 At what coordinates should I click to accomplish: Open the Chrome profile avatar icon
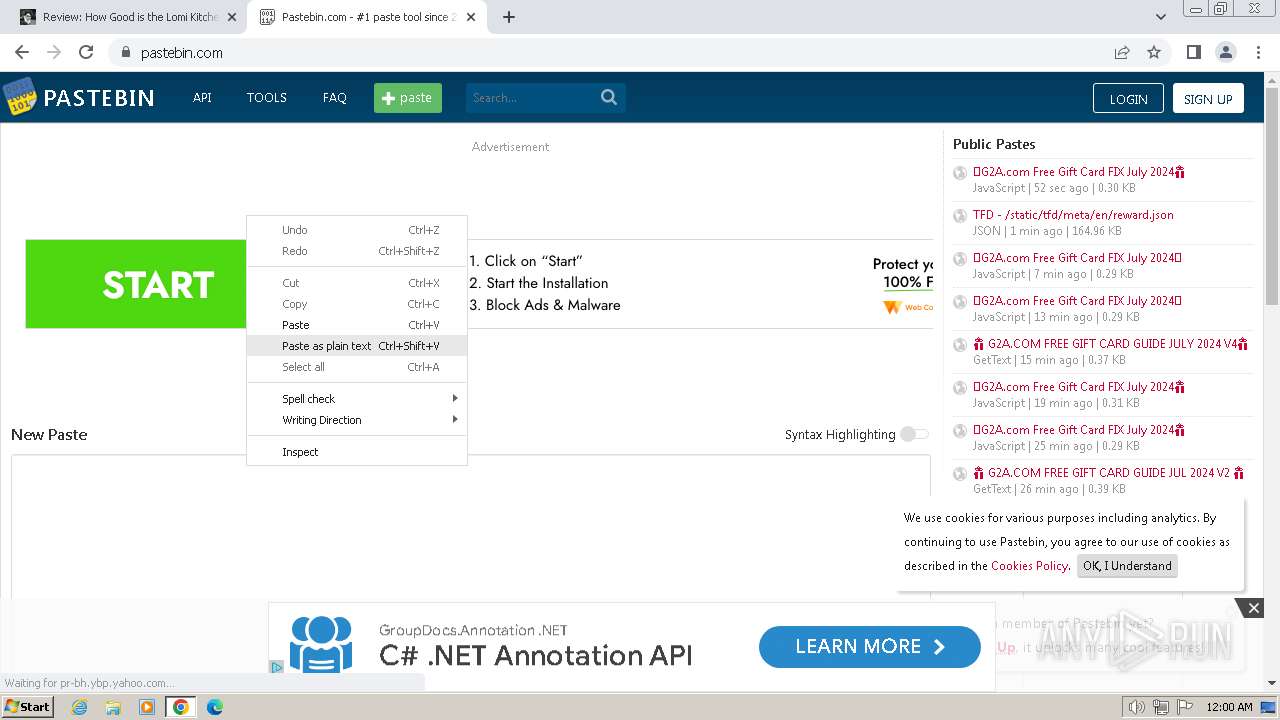pos(1225,52)
